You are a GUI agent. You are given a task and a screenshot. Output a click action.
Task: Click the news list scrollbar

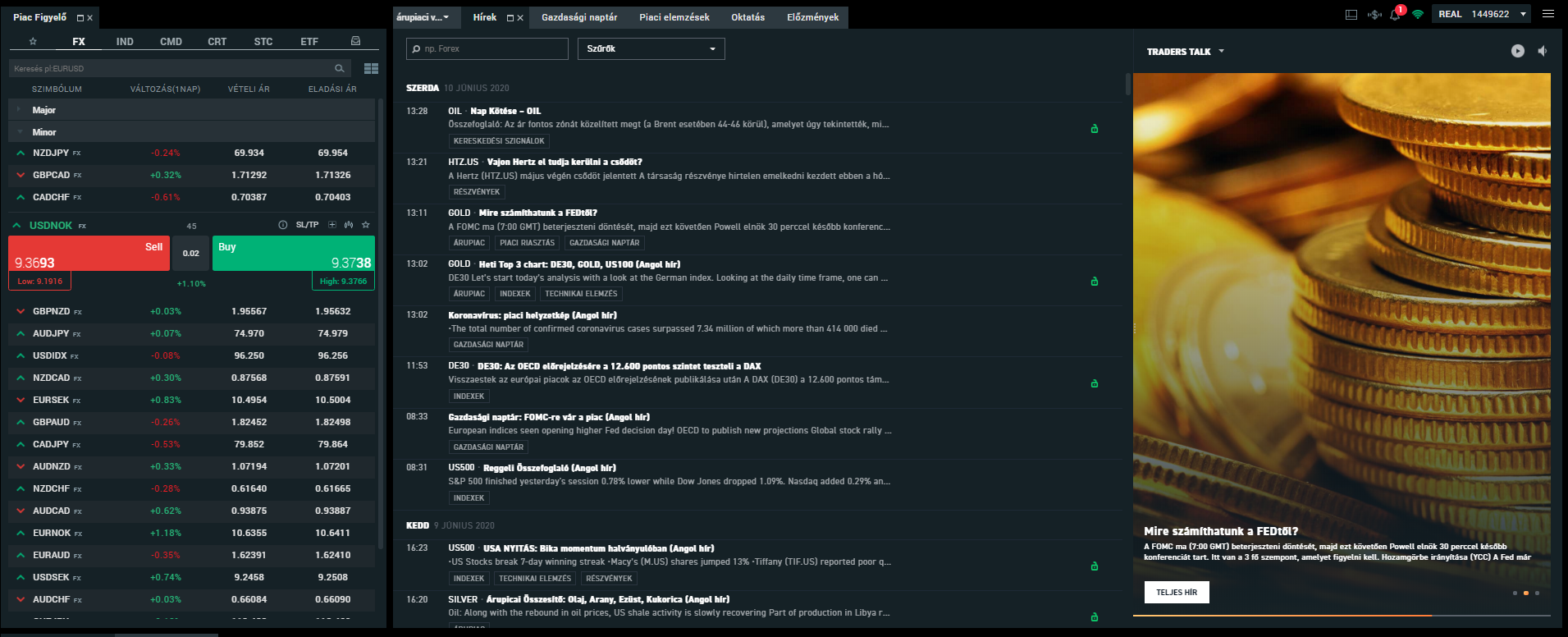coord(1127,85)
